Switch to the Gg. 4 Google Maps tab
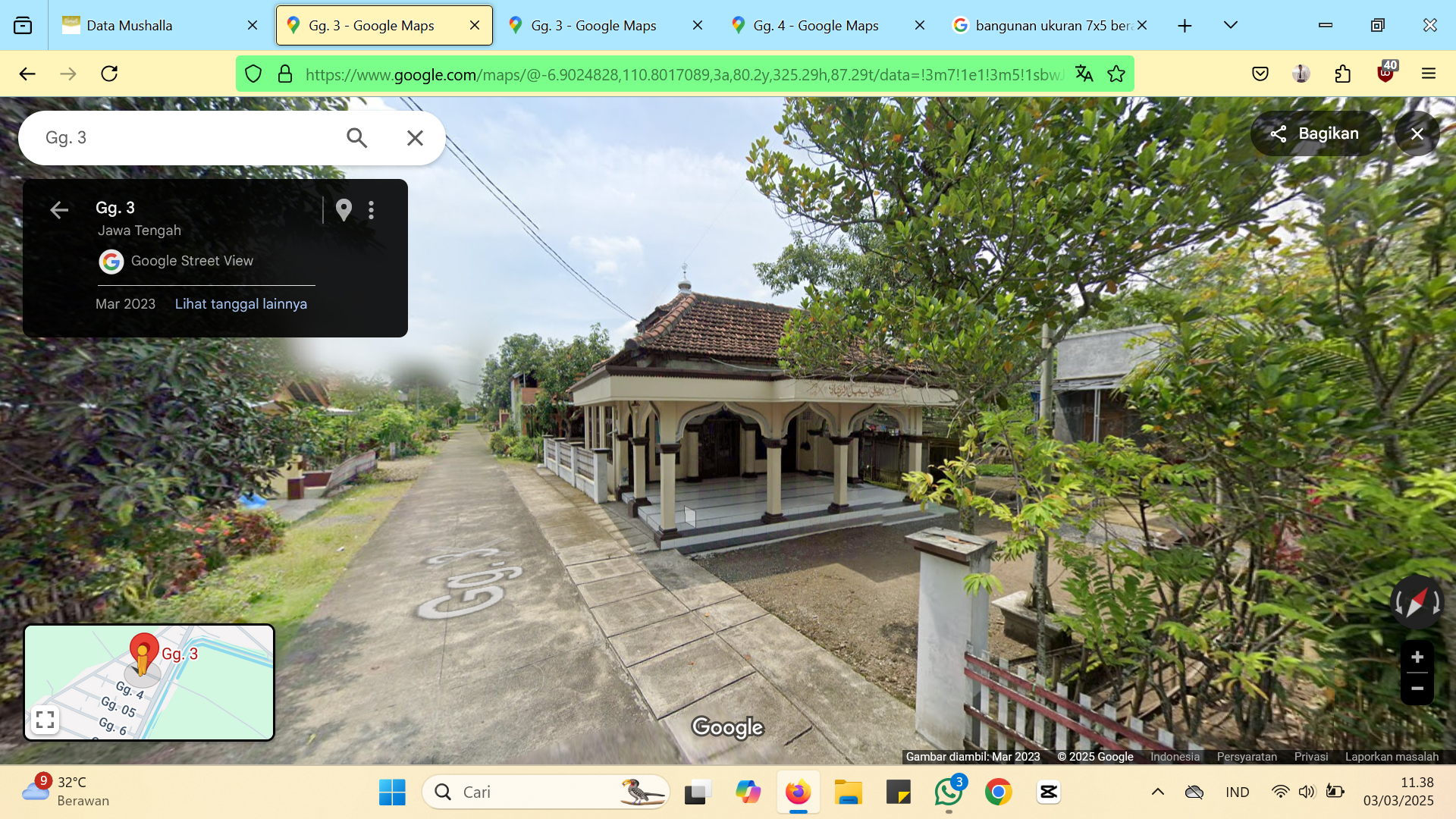 tap(827, 25)
